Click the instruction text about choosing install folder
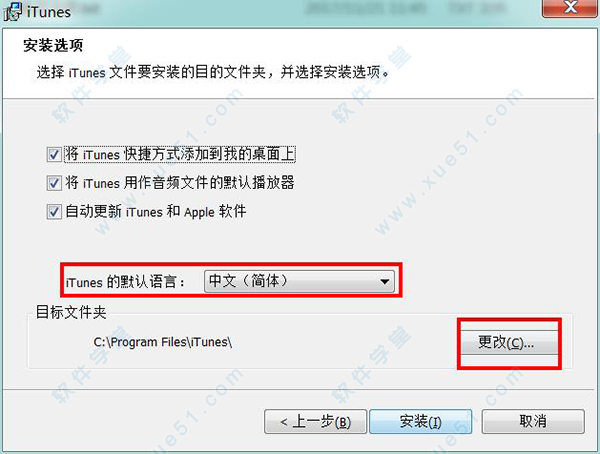This screenshot has width=600, height=454. pyautogui.click(x=213, y=72)
